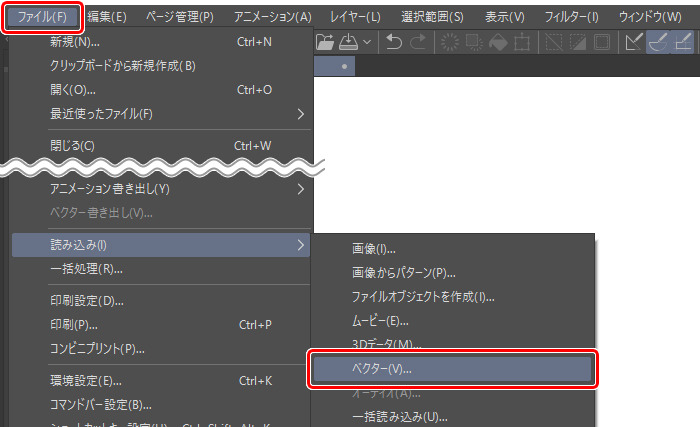Viewport: 700px width, 427px height.
Task: Open the 選択範囲(S) menu
Action: (432, 17)
